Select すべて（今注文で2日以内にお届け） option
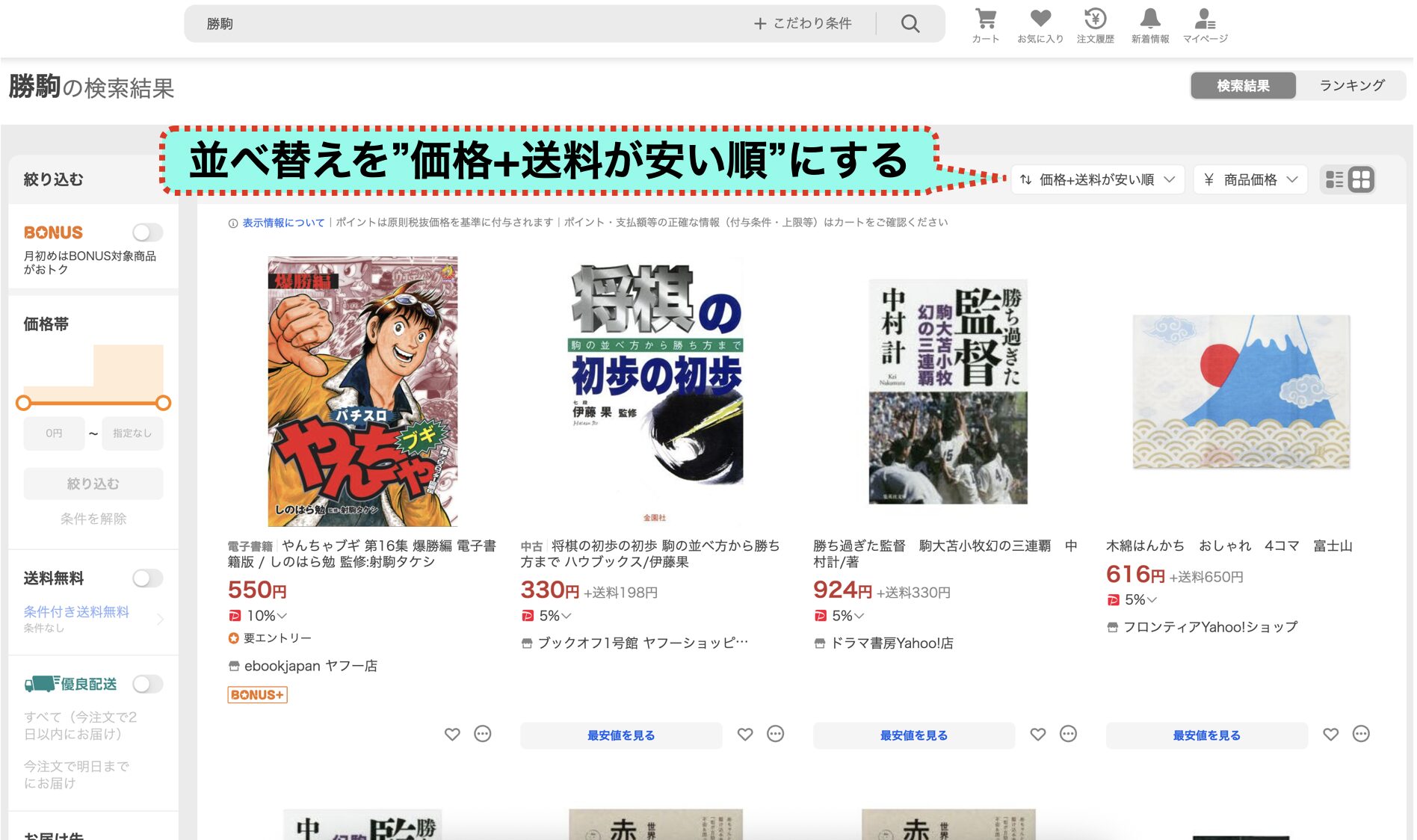 pyautogui.click(x=81, y=726)
